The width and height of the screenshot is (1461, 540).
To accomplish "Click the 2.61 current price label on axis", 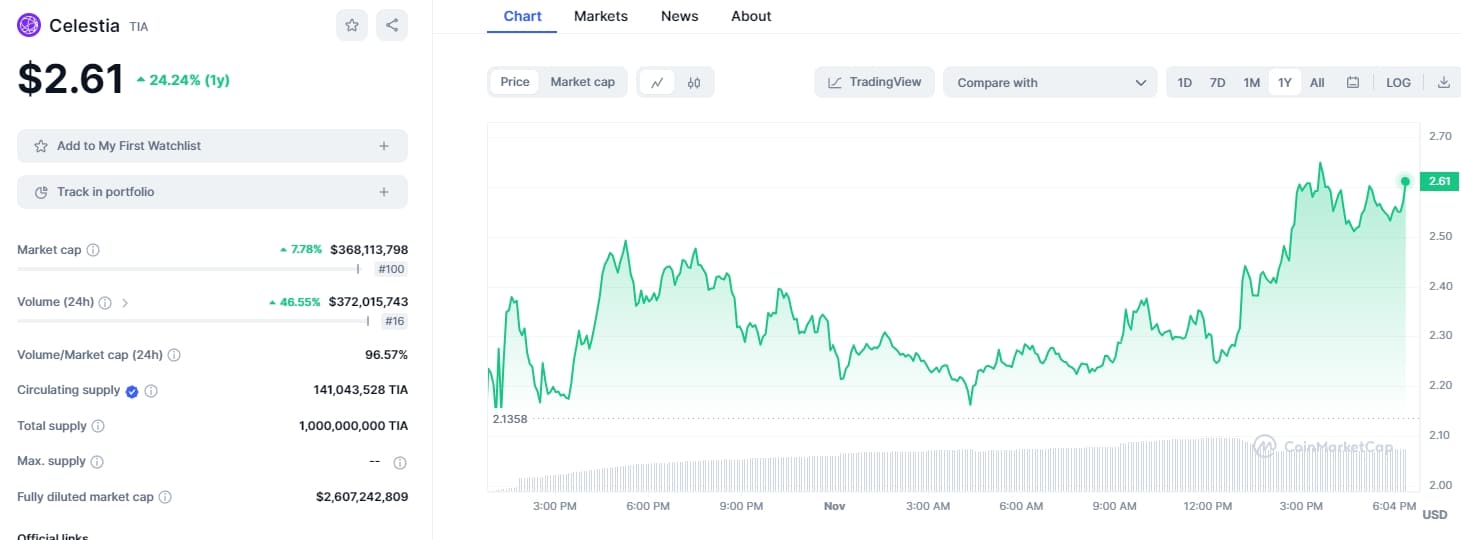I will [1439, 181].
